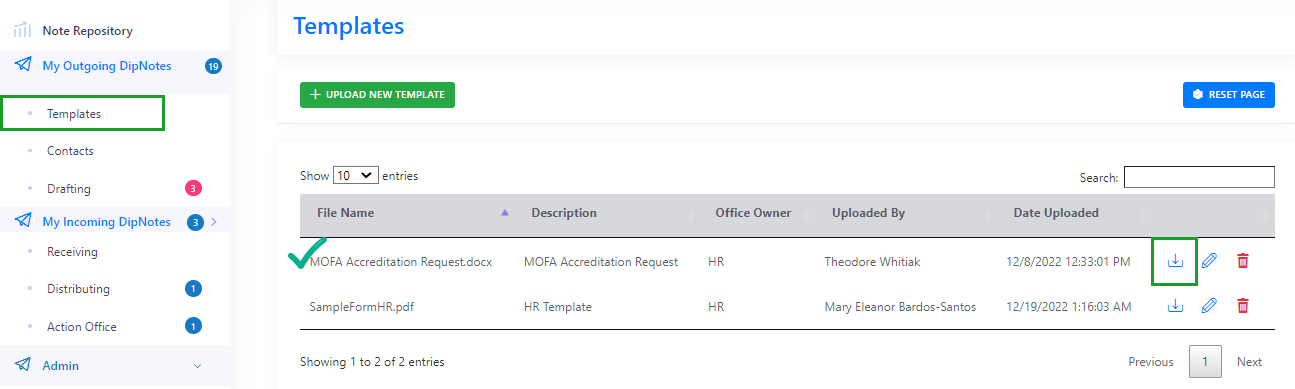The width and height of the screenshot is (1295, 389).
Task: Expand the Admin menu chevron
Action: (x=197, y=366)
